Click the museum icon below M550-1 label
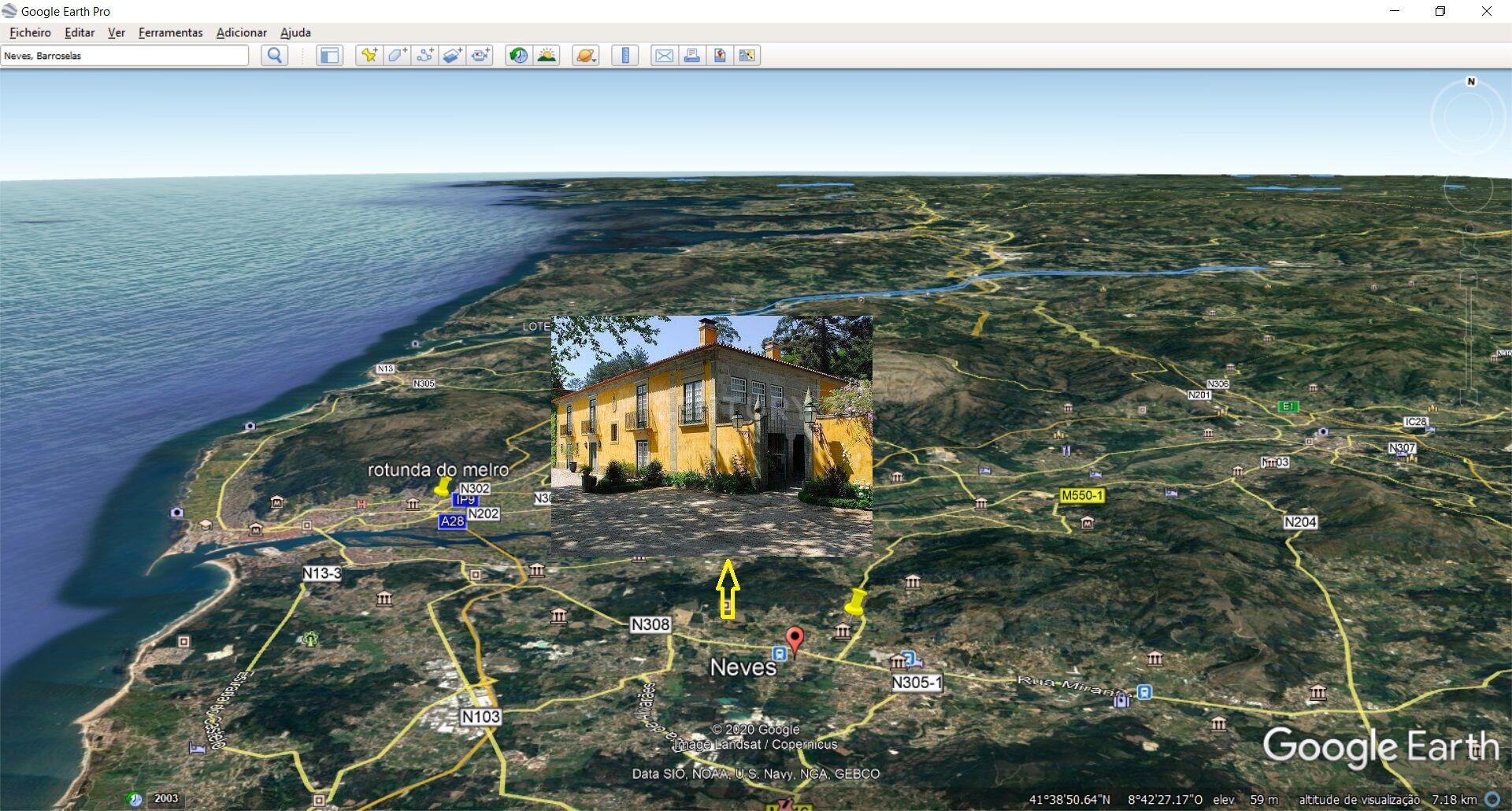Viewport: 1512px width, 811px height. pyautogui.click(x=1087, y=523)
